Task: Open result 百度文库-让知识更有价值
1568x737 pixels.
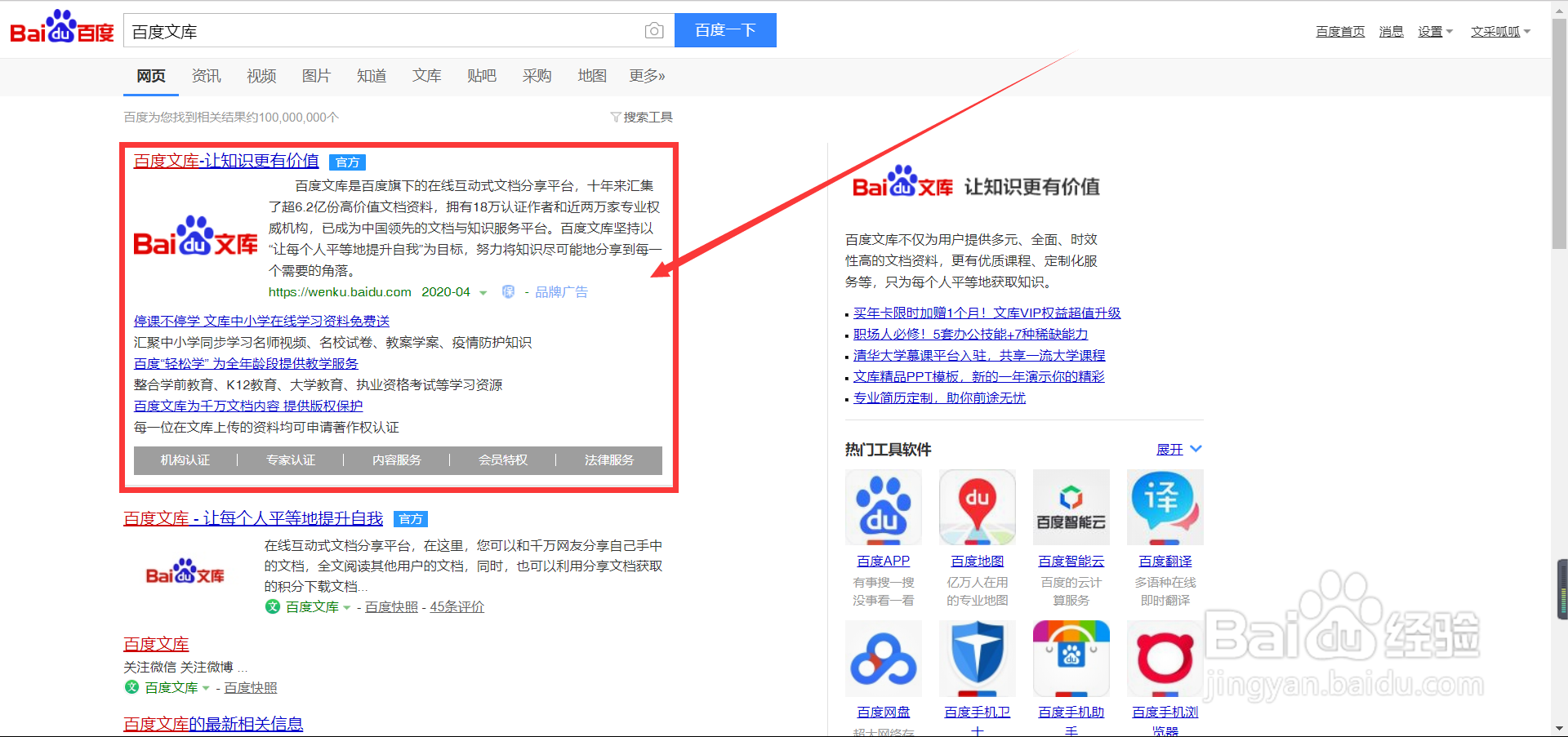Action: (226, 161)
